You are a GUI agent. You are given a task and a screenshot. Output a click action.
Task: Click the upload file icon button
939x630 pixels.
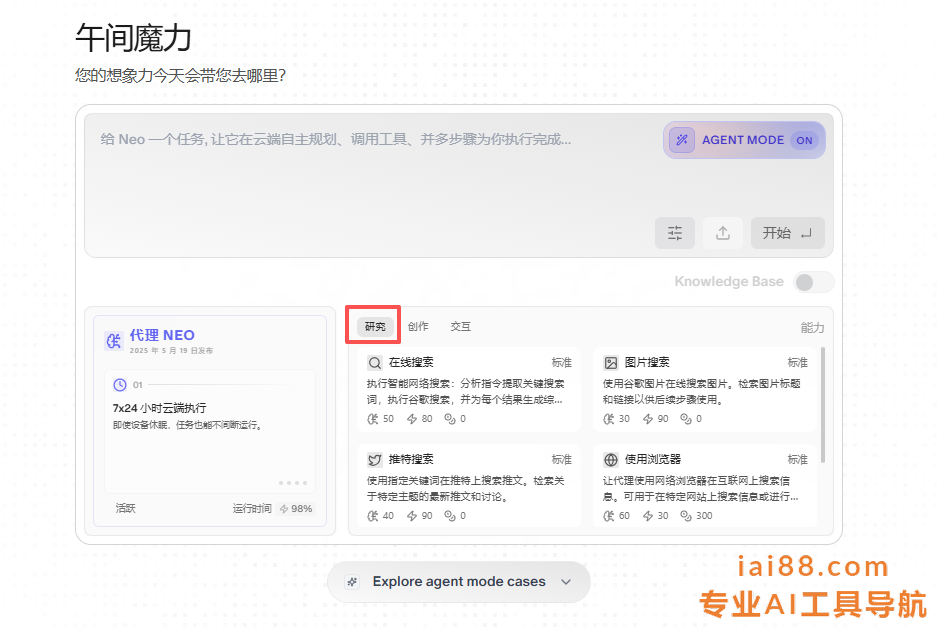(722, 233)
